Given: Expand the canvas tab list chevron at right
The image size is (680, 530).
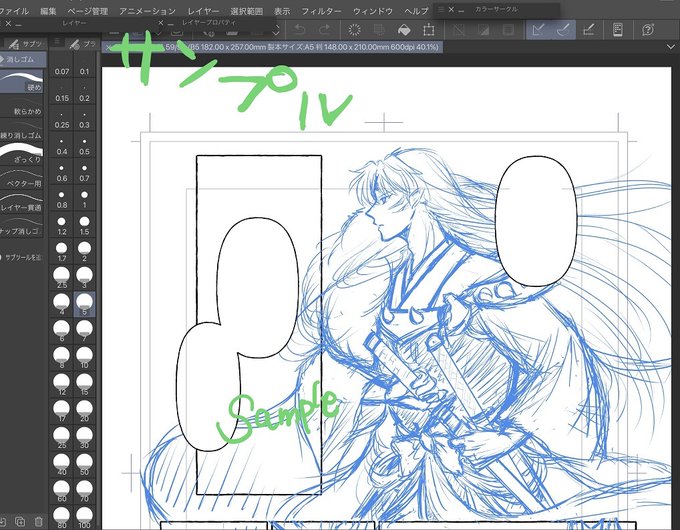Looking at the screenshot, I should tap(670, 46).
